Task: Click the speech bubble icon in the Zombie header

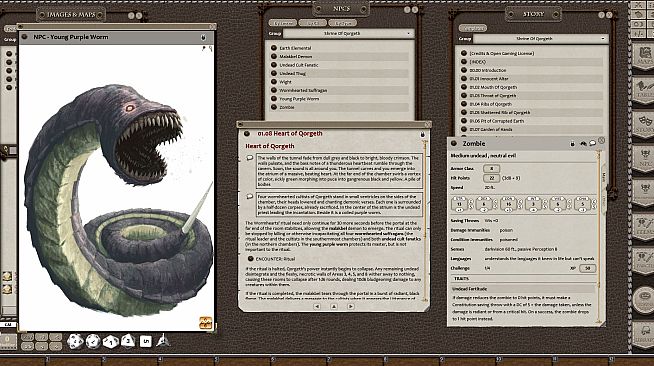Action: (592, 143)
